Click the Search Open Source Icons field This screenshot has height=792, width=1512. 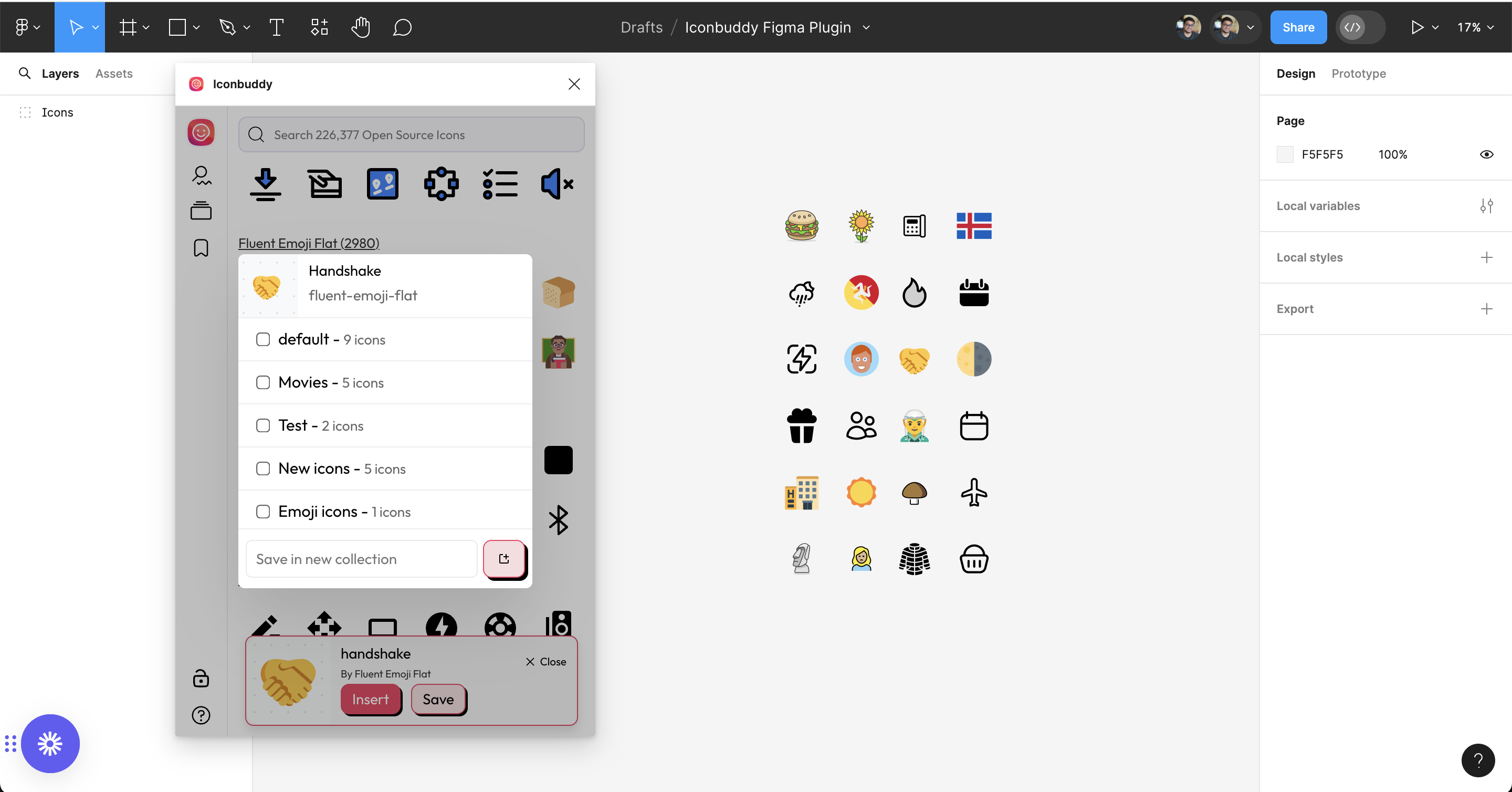click(411, 134)
